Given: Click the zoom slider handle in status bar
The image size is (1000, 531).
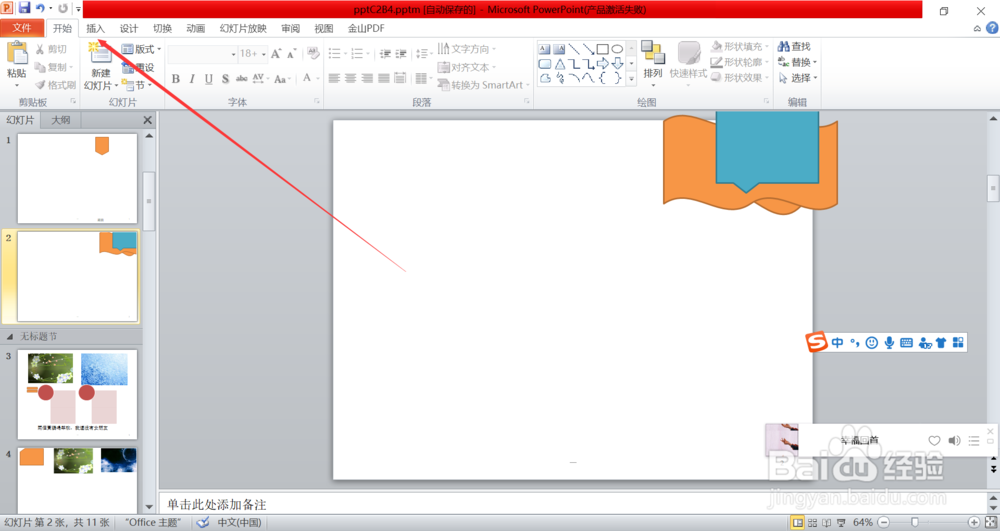Looking at the screenshot, I should [x=915, y=523].
